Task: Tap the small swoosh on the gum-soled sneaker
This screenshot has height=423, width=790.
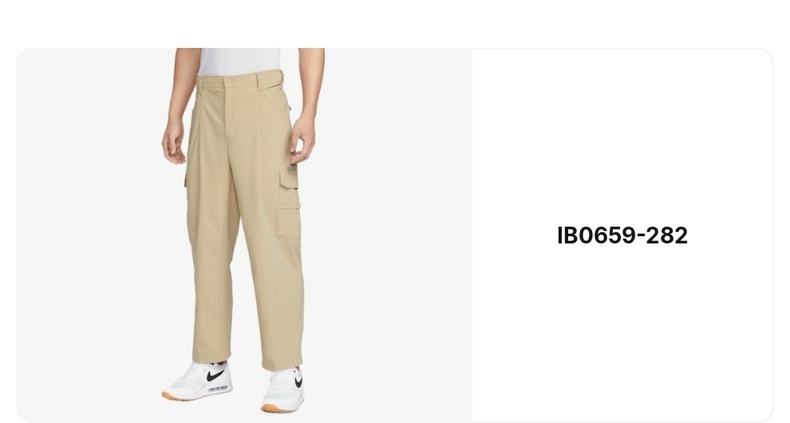Action: click(x=298, y=382)
